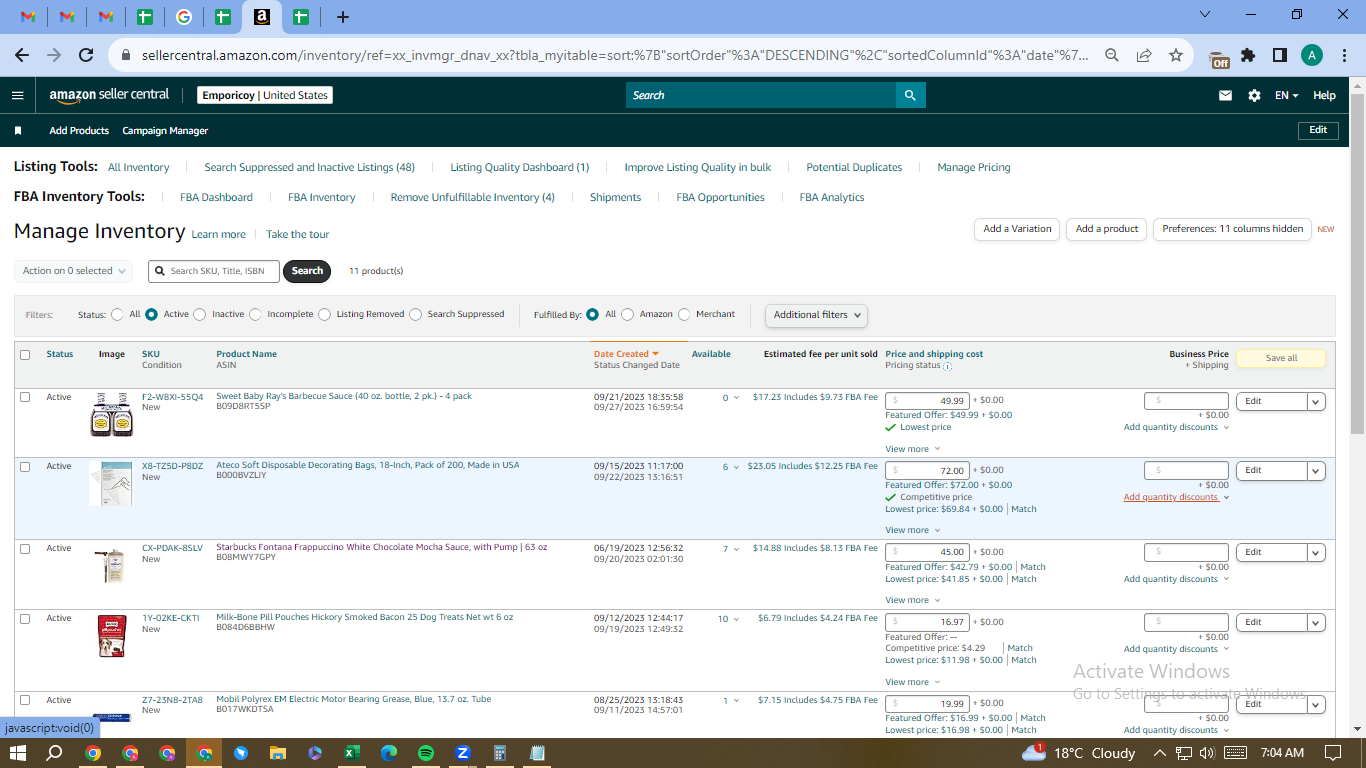This screenshot has width=1366, height=768.
Task: Click the bookmark icon beside Add Products
Action: click(x=18, y=130)
